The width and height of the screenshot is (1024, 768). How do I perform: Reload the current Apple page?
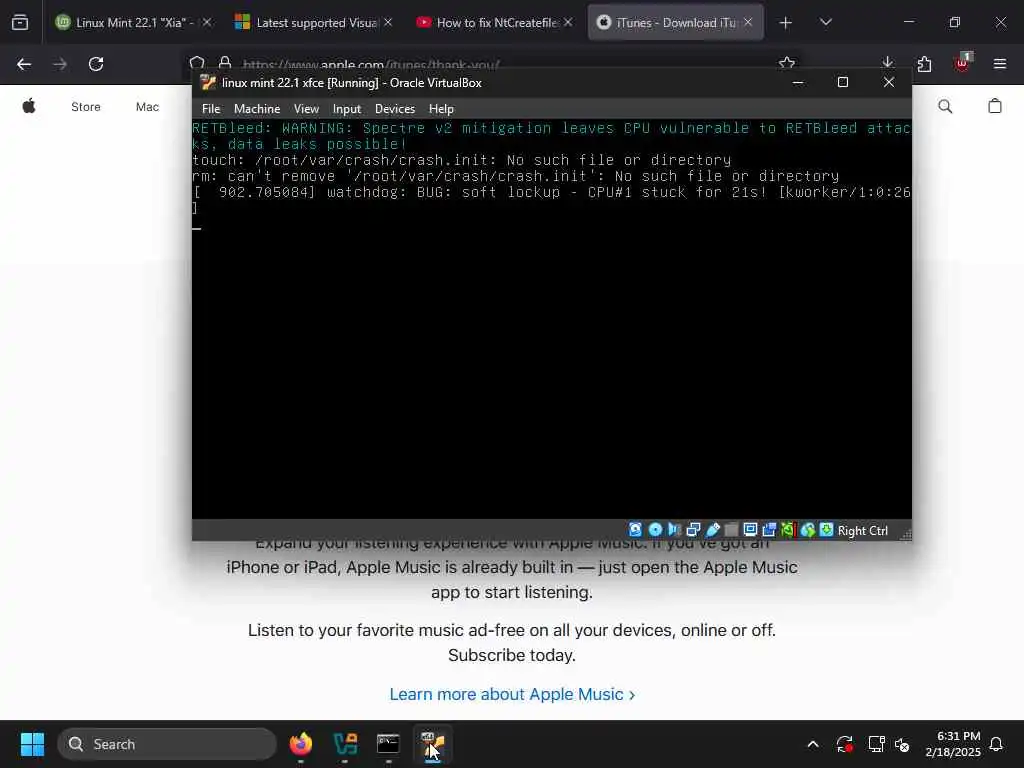96,64
